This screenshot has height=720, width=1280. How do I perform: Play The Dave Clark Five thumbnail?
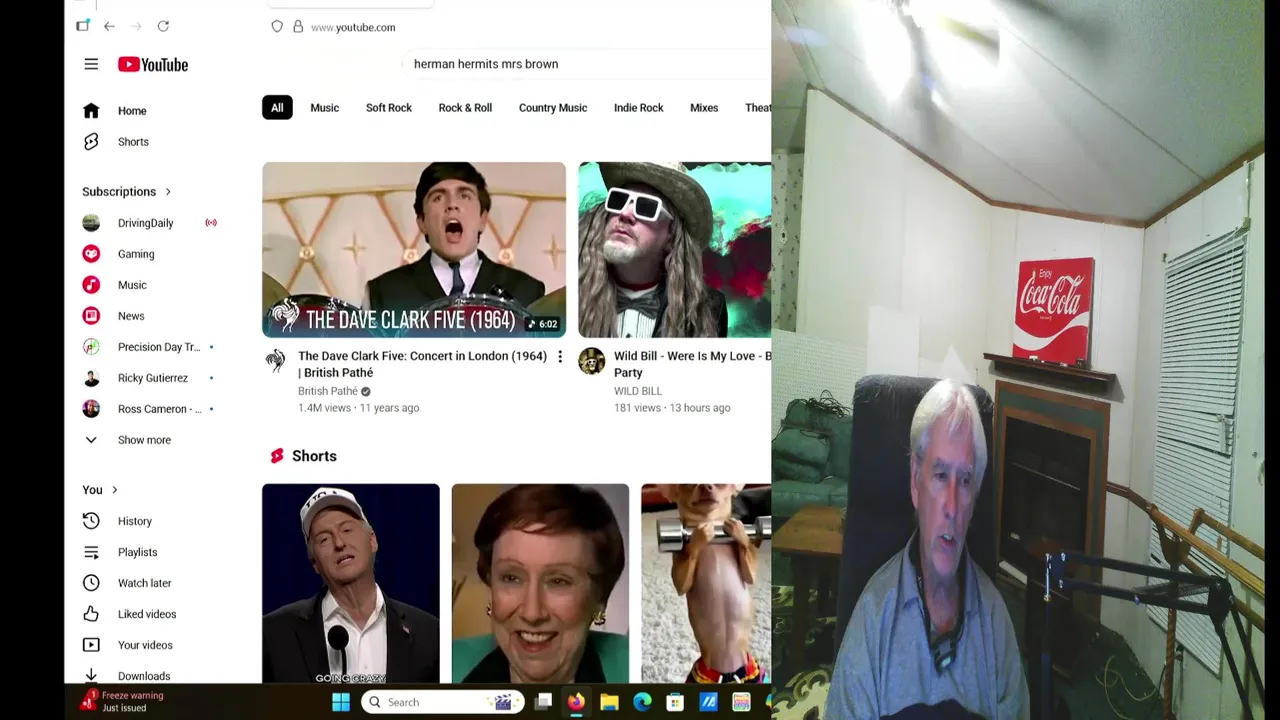(414, 250)
